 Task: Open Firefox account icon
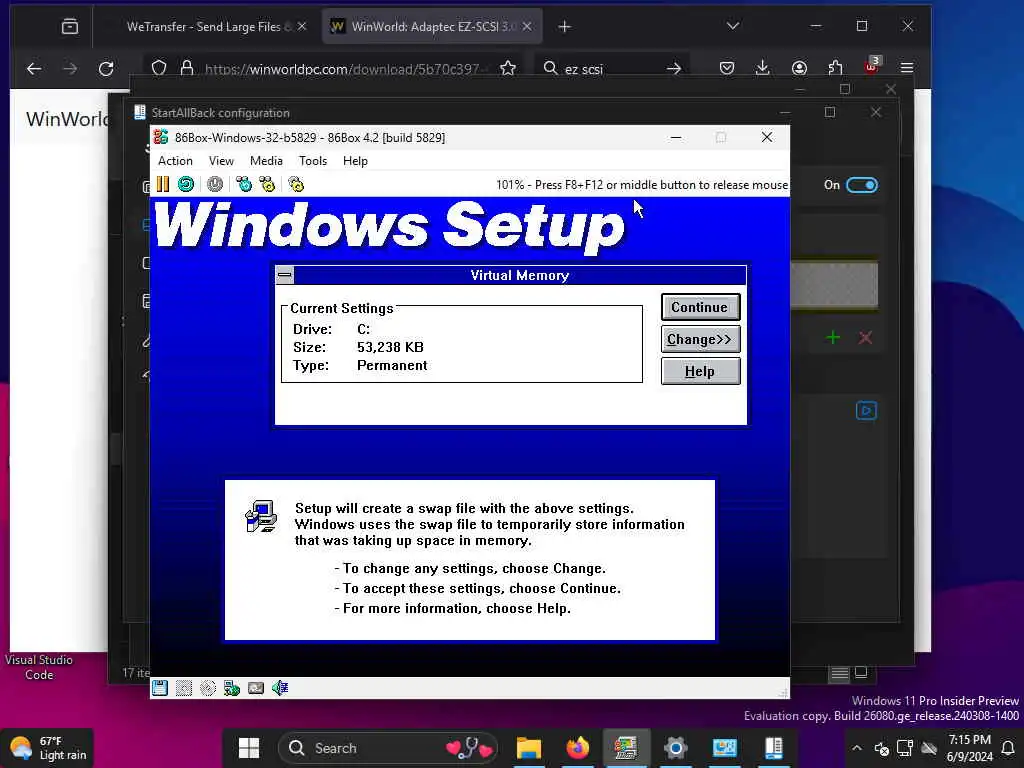click(x=799, y=68)
